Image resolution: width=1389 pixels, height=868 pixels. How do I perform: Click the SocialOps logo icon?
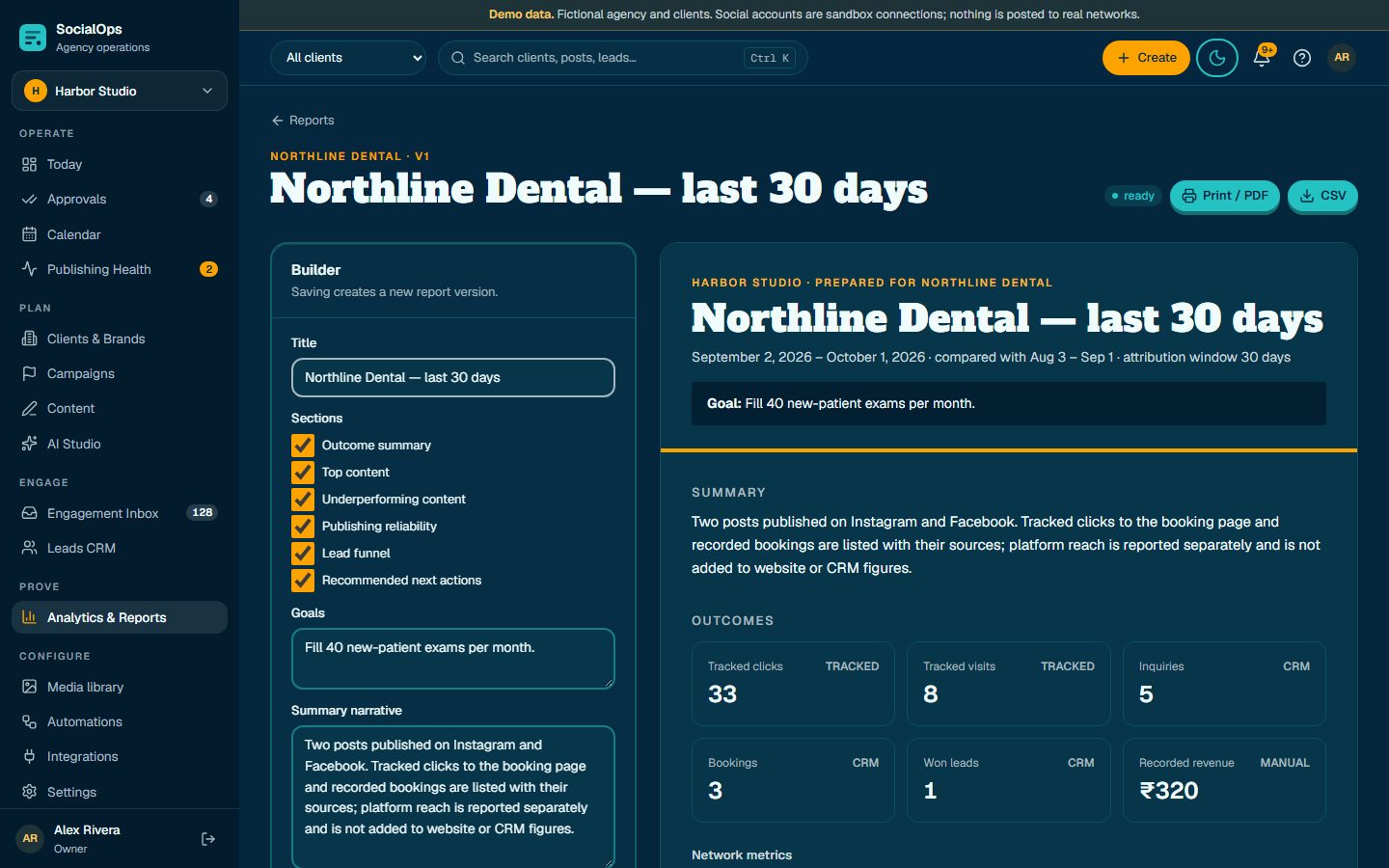click(33, 38)
